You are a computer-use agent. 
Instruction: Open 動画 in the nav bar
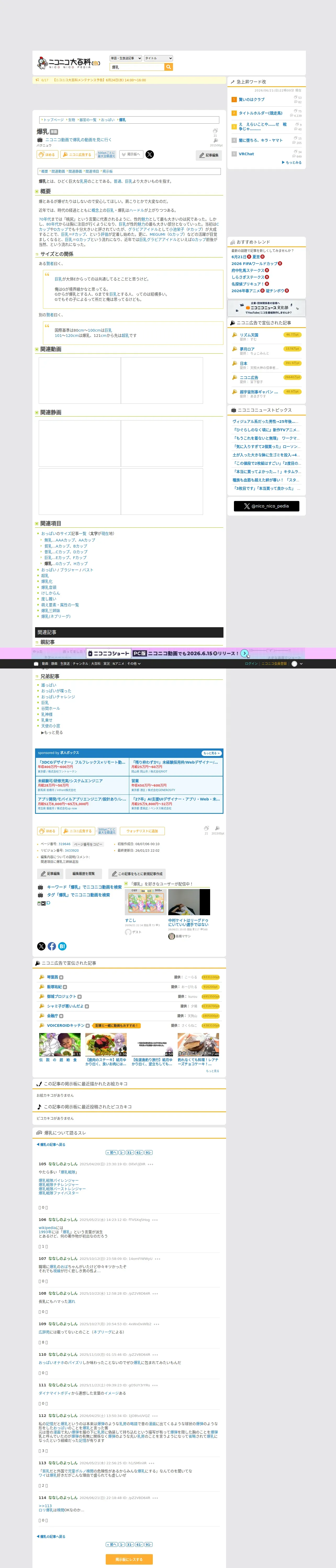pos(45,664)
